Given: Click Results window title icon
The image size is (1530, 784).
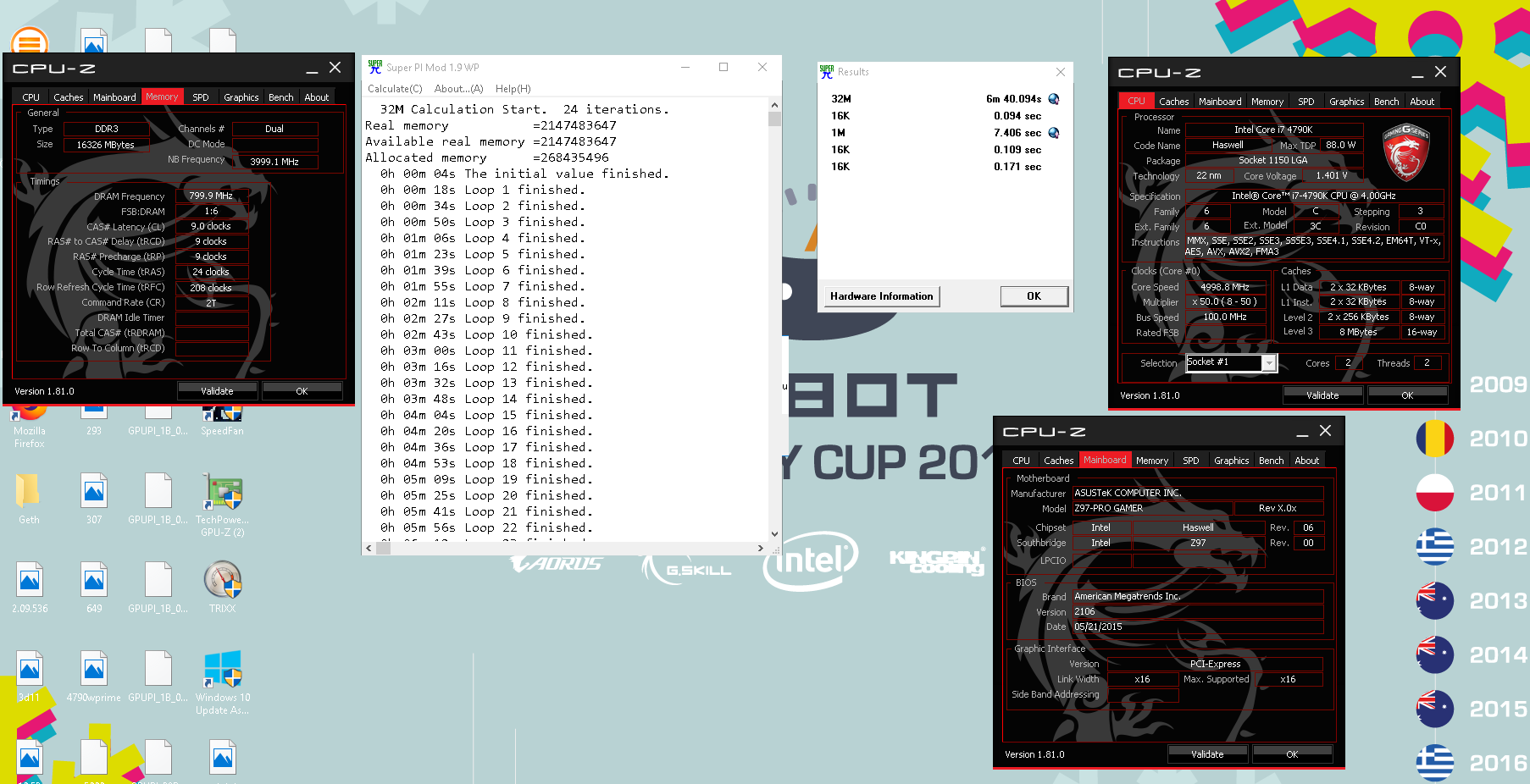Looking at the screenshot, I should [x=826, y=72].
